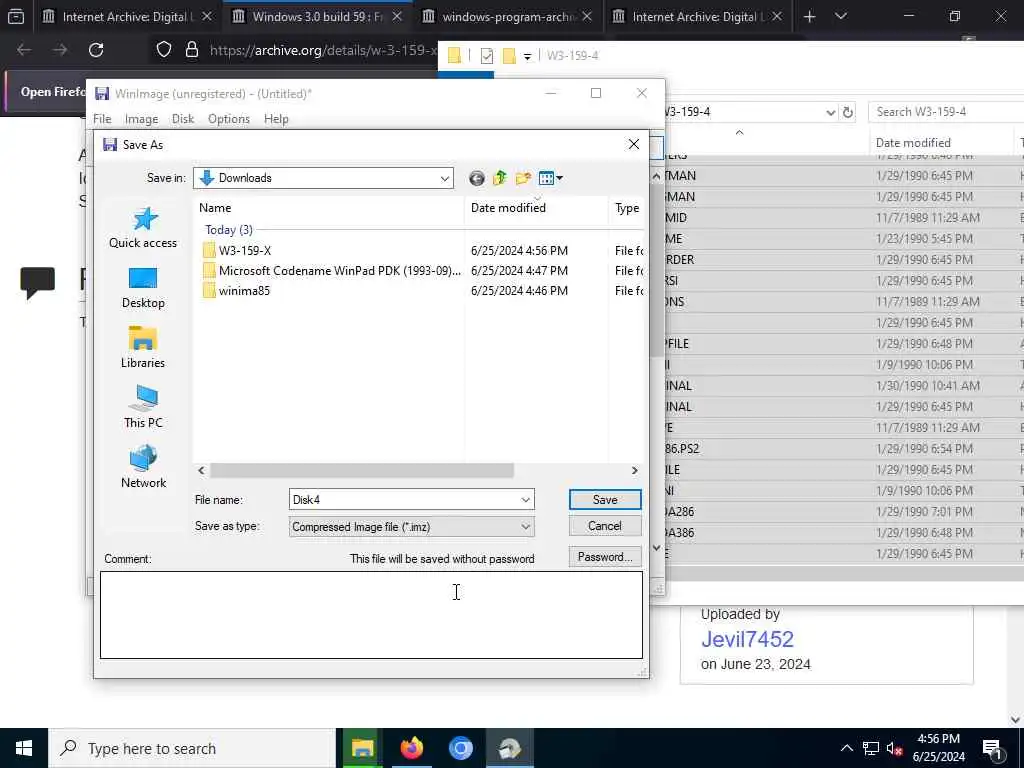
Task: Click the Explorer refresh icon
Action: 848,112
